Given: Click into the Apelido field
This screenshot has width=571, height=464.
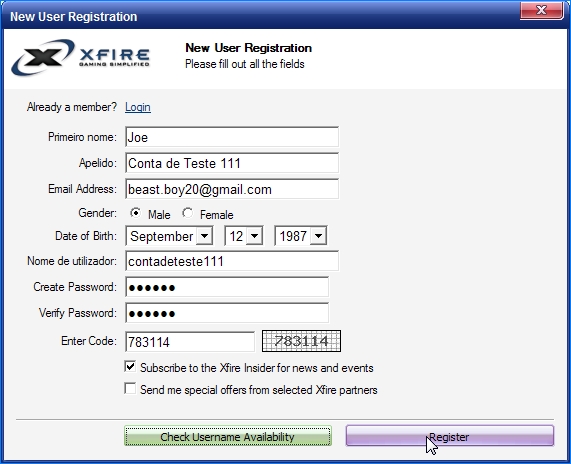Looking at the screenshot, I should pyautogui.click(x=232, y=163).
